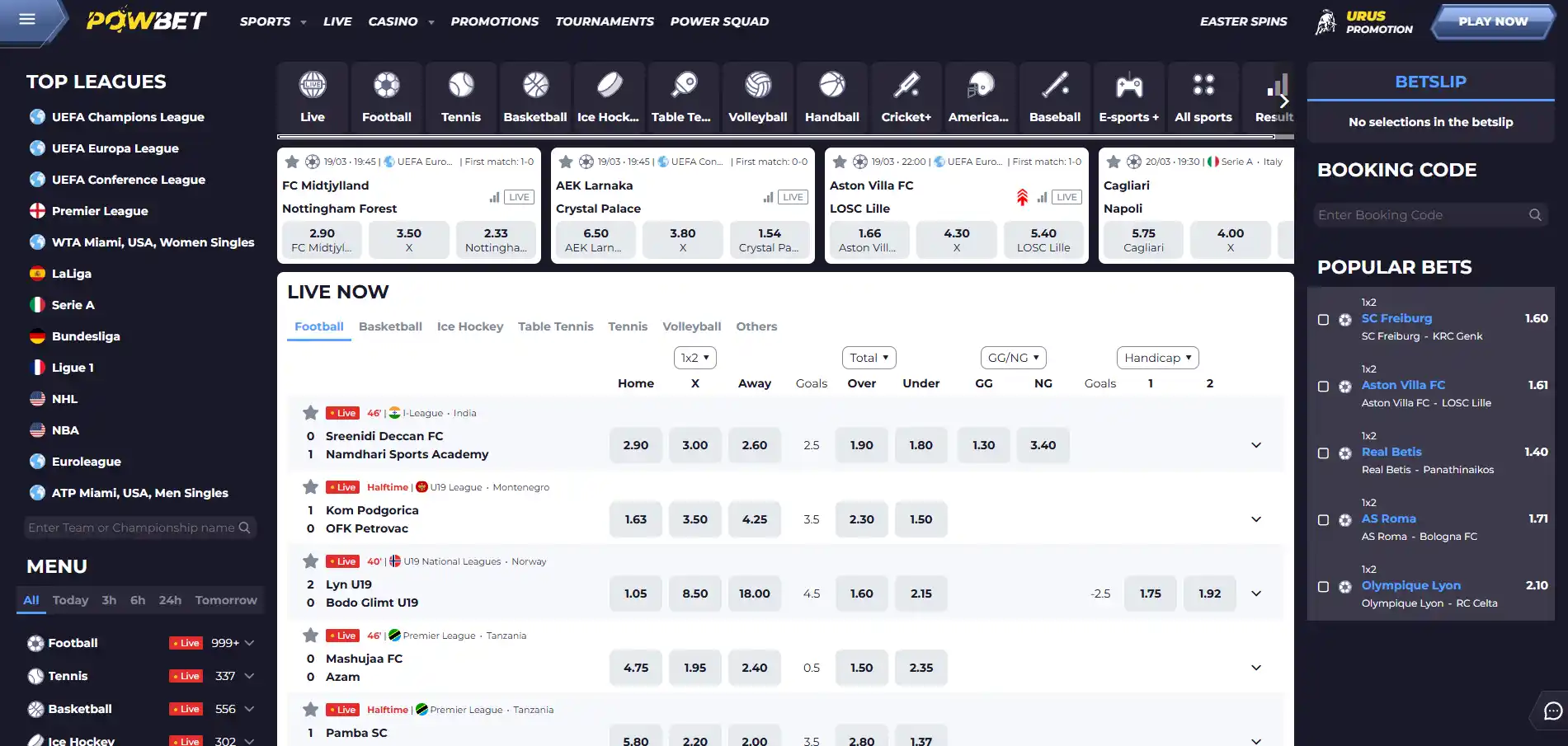The height and width of the screenshot is (746, 1568).
Task: Tick the Olympique Lyon popular bet checkbox
Action: tap(1323, 587)
